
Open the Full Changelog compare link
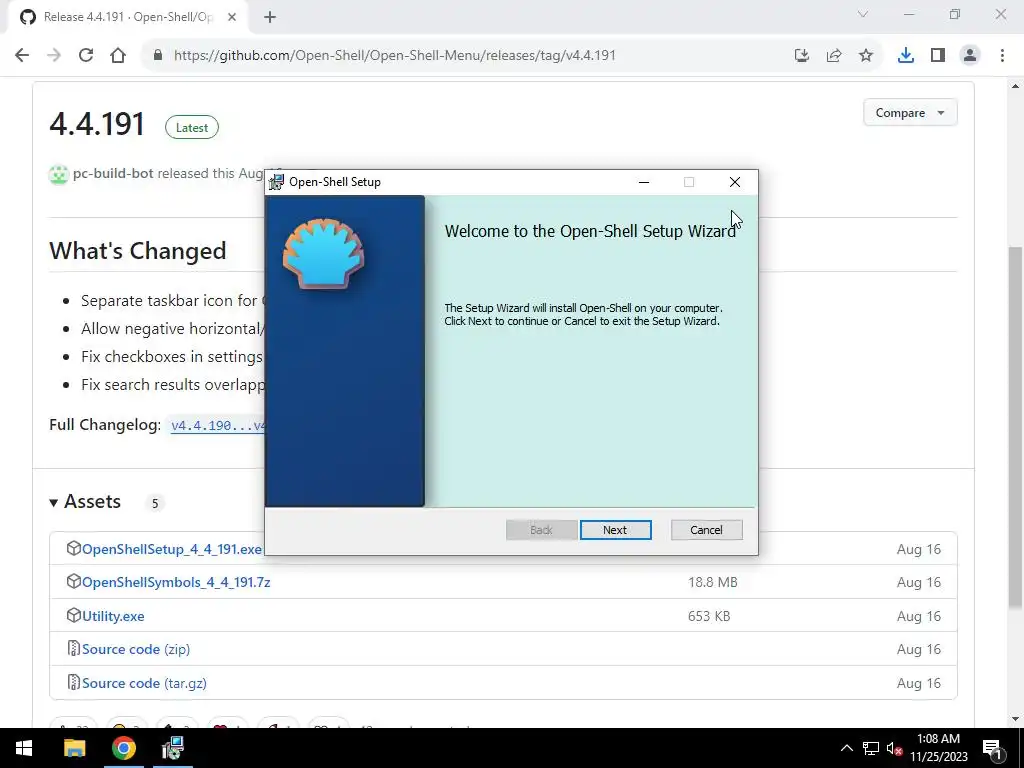tap(218, 426)
